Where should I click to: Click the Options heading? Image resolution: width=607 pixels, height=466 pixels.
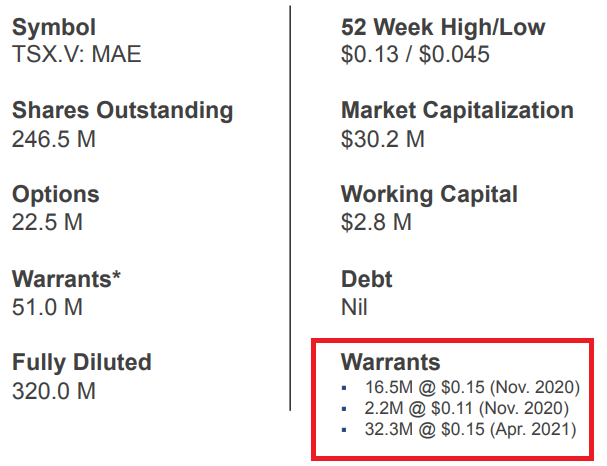56,195
